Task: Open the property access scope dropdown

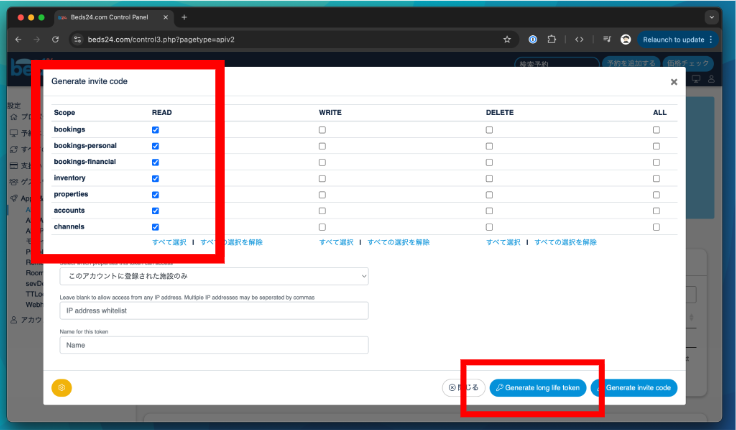Action: pos(214,276)
